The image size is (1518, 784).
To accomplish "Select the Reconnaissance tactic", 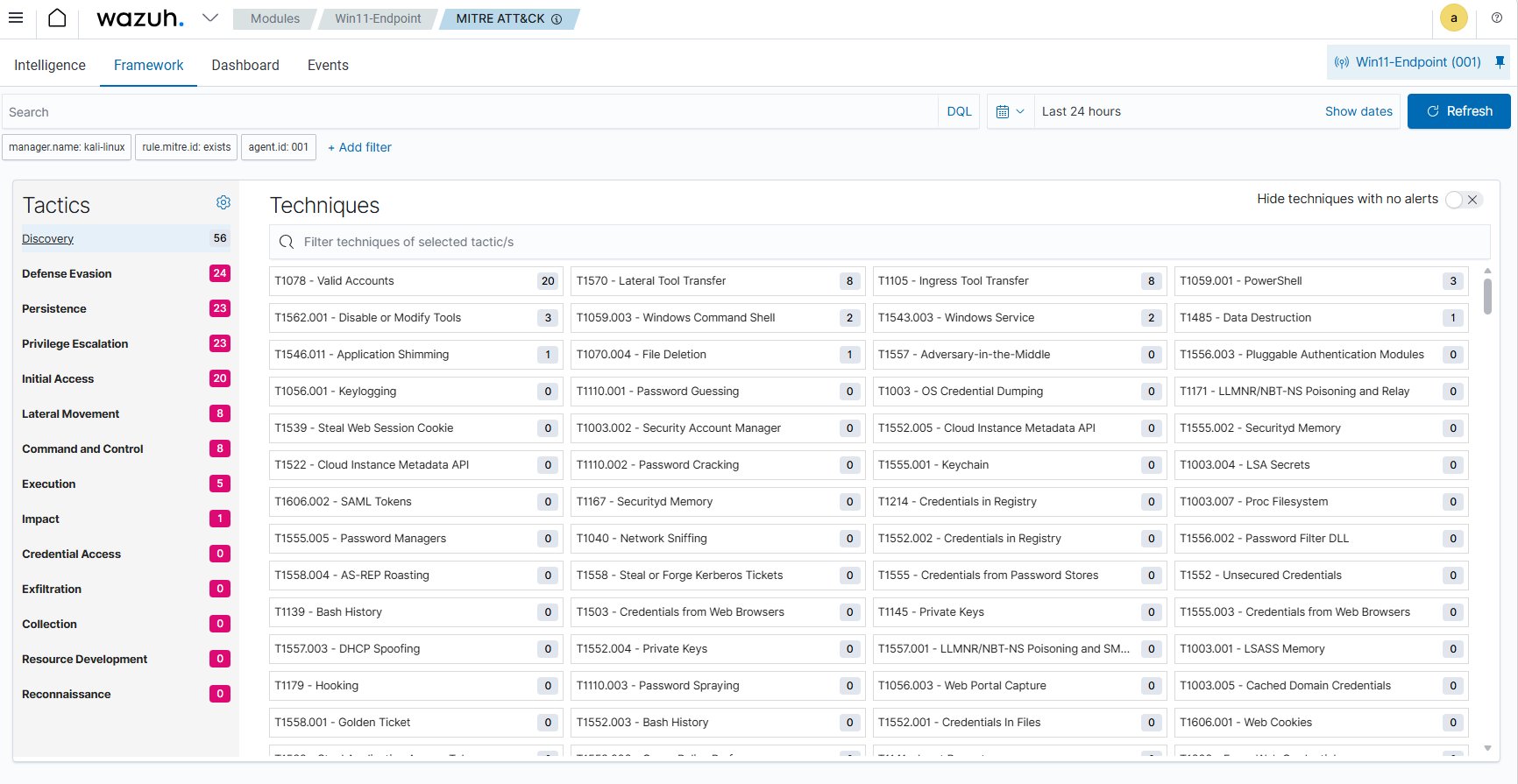I will 124,694.
